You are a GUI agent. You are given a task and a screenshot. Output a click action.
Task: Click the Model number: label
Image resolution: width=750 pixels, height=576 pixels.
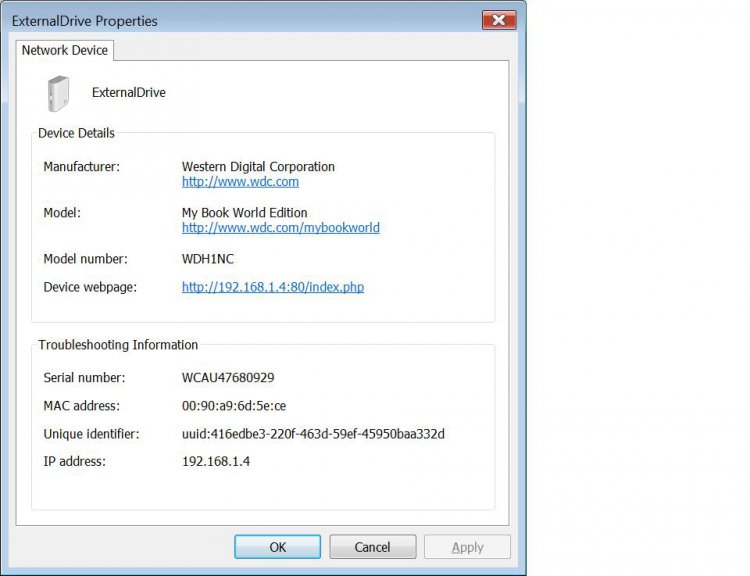point(86,259)
